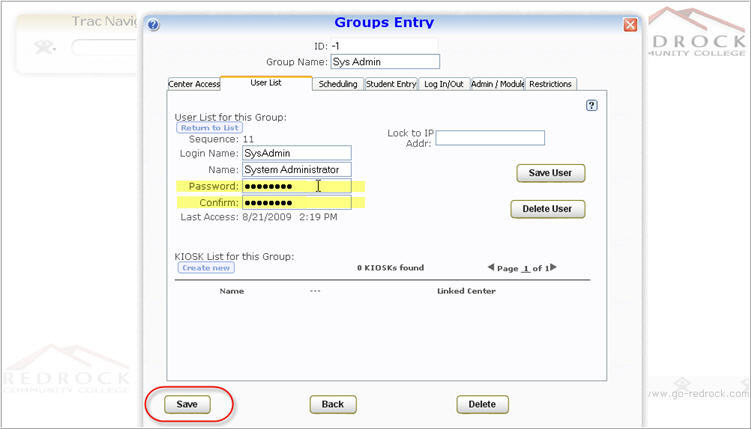751x429 pixels.
Task: Click the Return to List link
Action: pos(209,128)
